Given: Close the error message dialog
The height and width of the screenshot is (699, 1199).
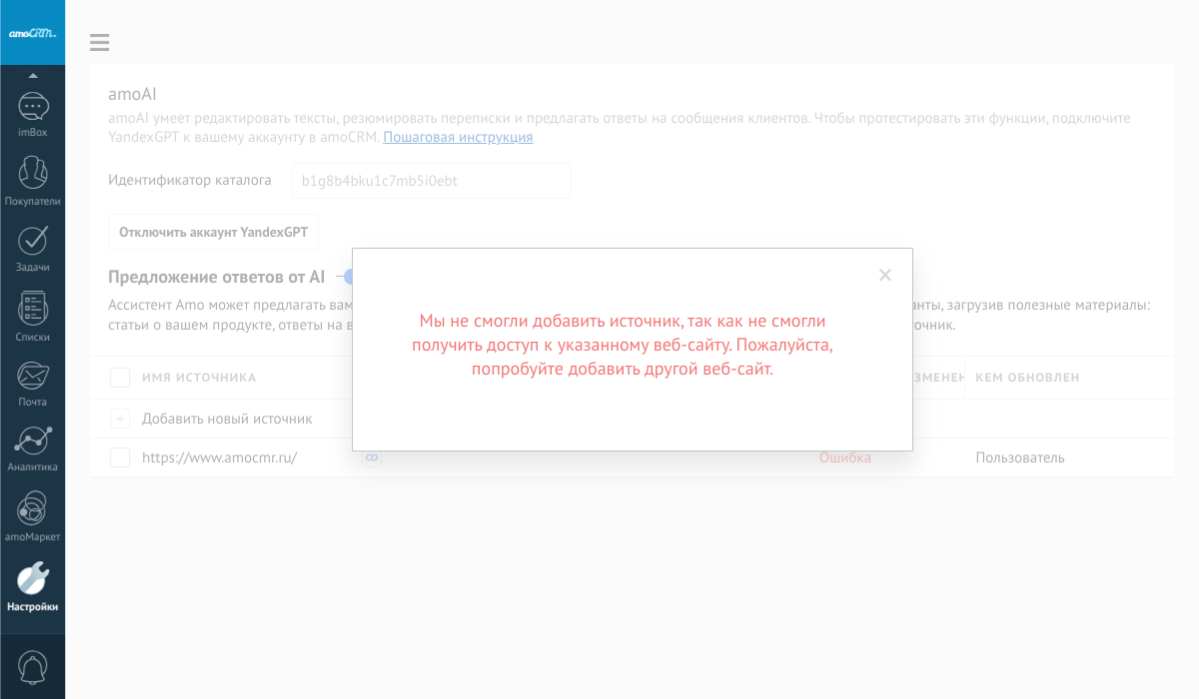Looking at the screenshot, I should click(x=884, y=275).
